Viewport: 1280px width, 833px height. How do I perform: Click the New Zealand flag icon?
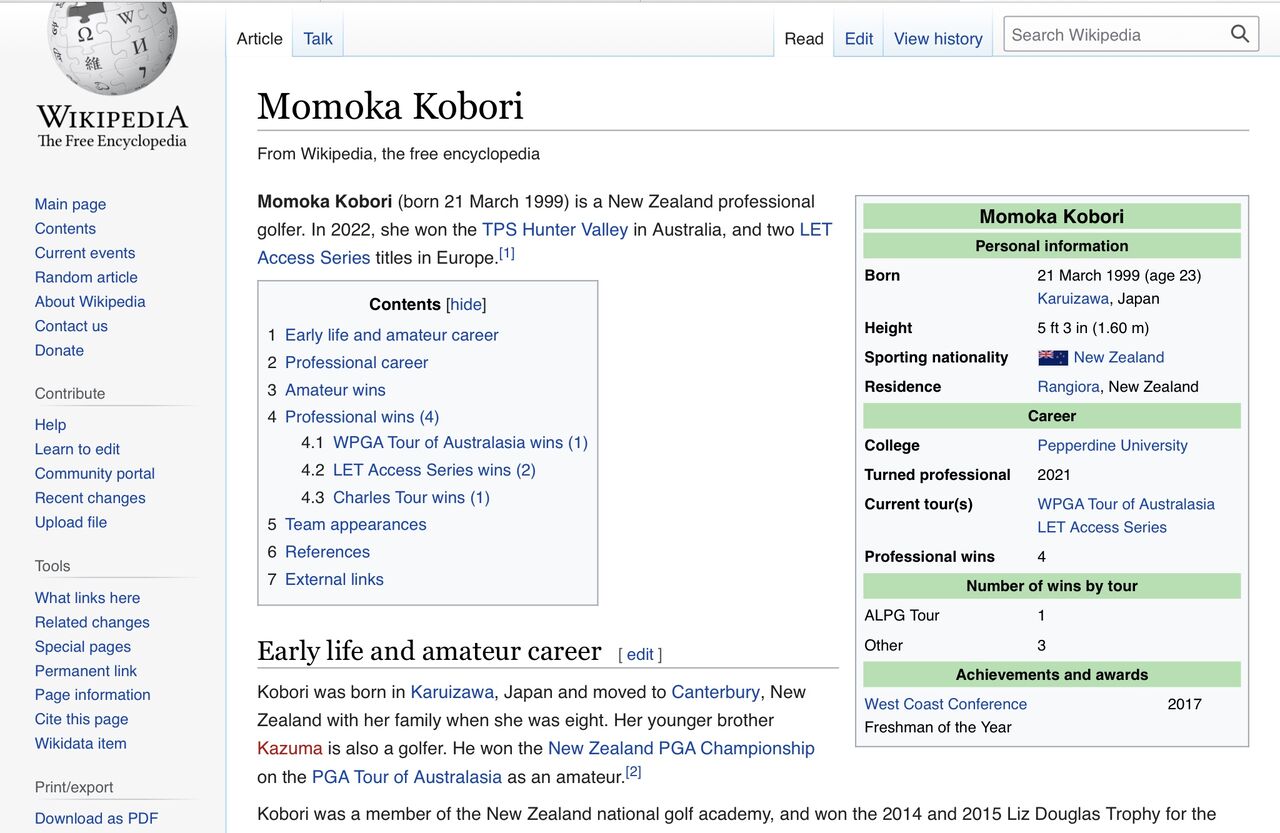click(1053, 357)
